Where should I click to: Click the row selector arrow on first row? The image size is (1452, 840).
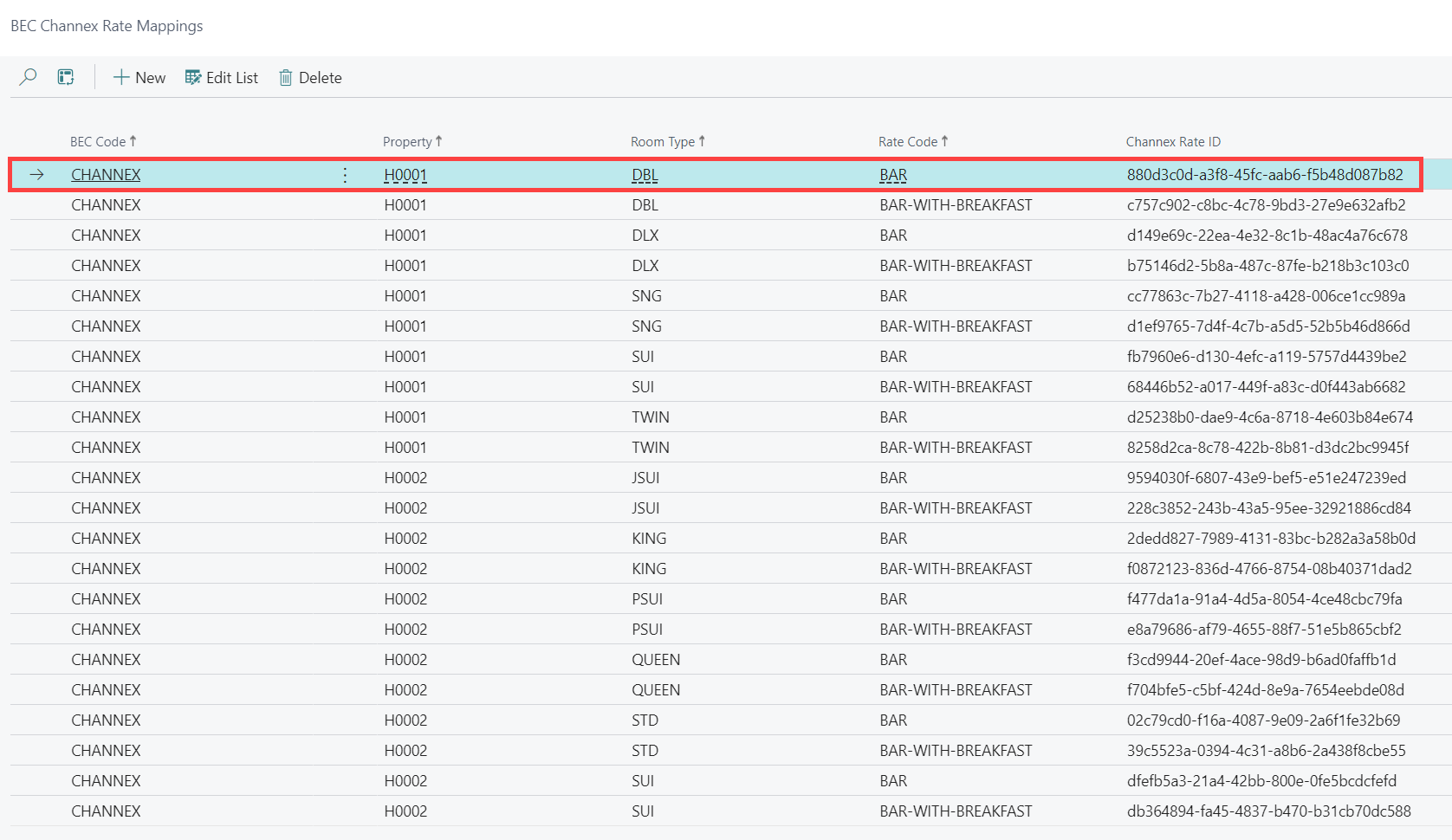coord(36,175)
